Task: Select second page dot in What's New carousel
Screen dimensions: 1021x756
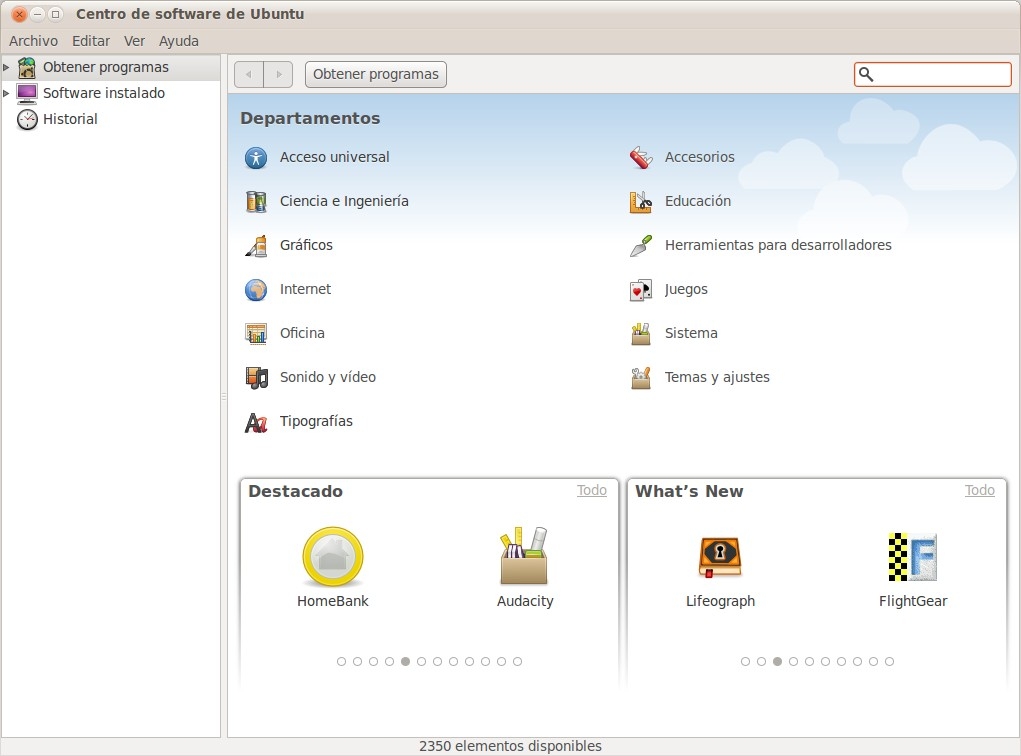Action: 761,662
